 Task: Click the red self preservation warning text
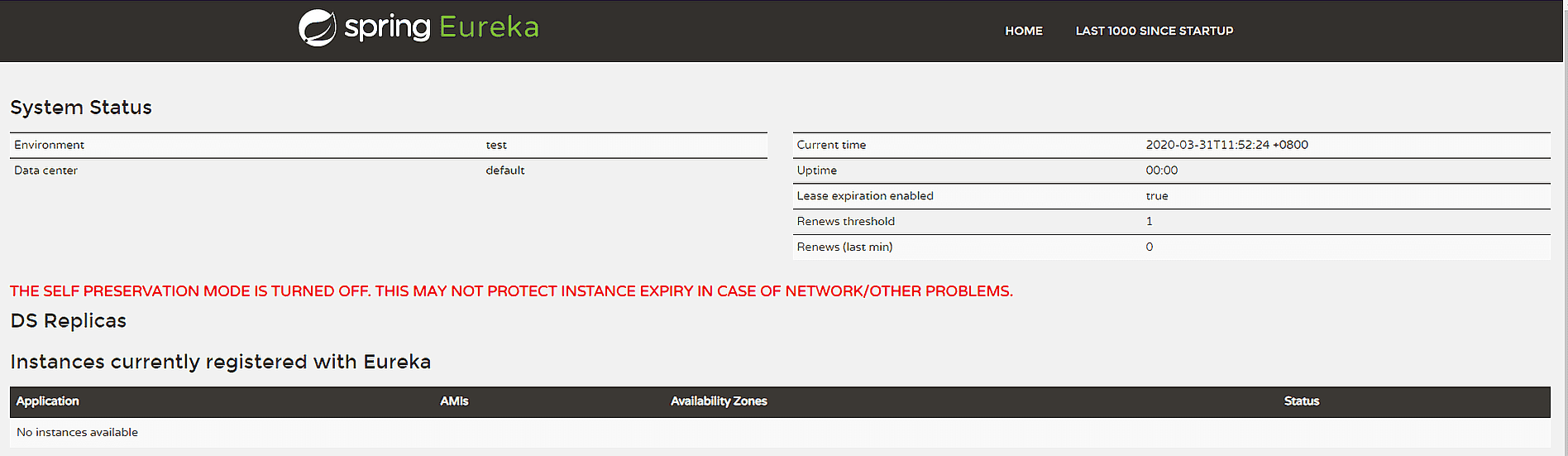point(511,291)
